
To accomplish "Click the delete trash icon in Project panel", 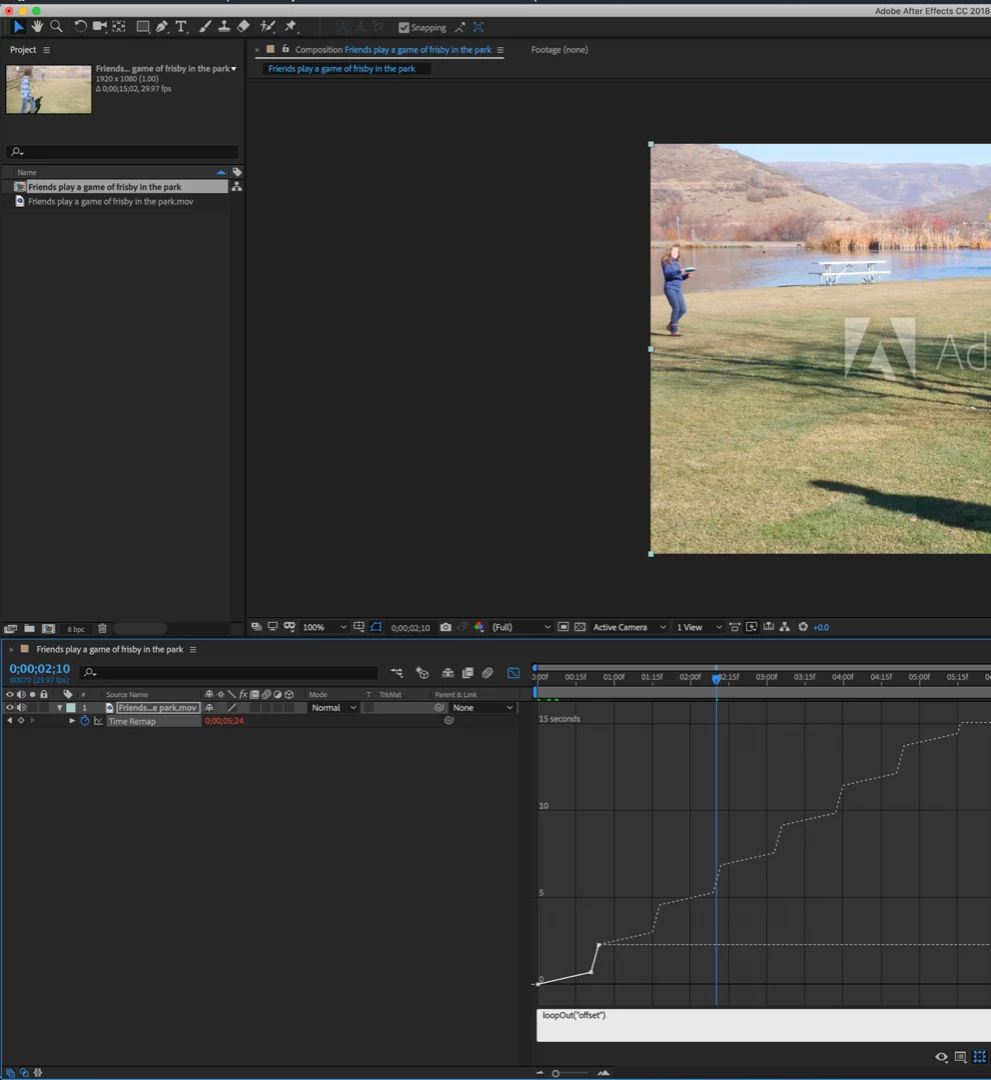I will 102,628.
